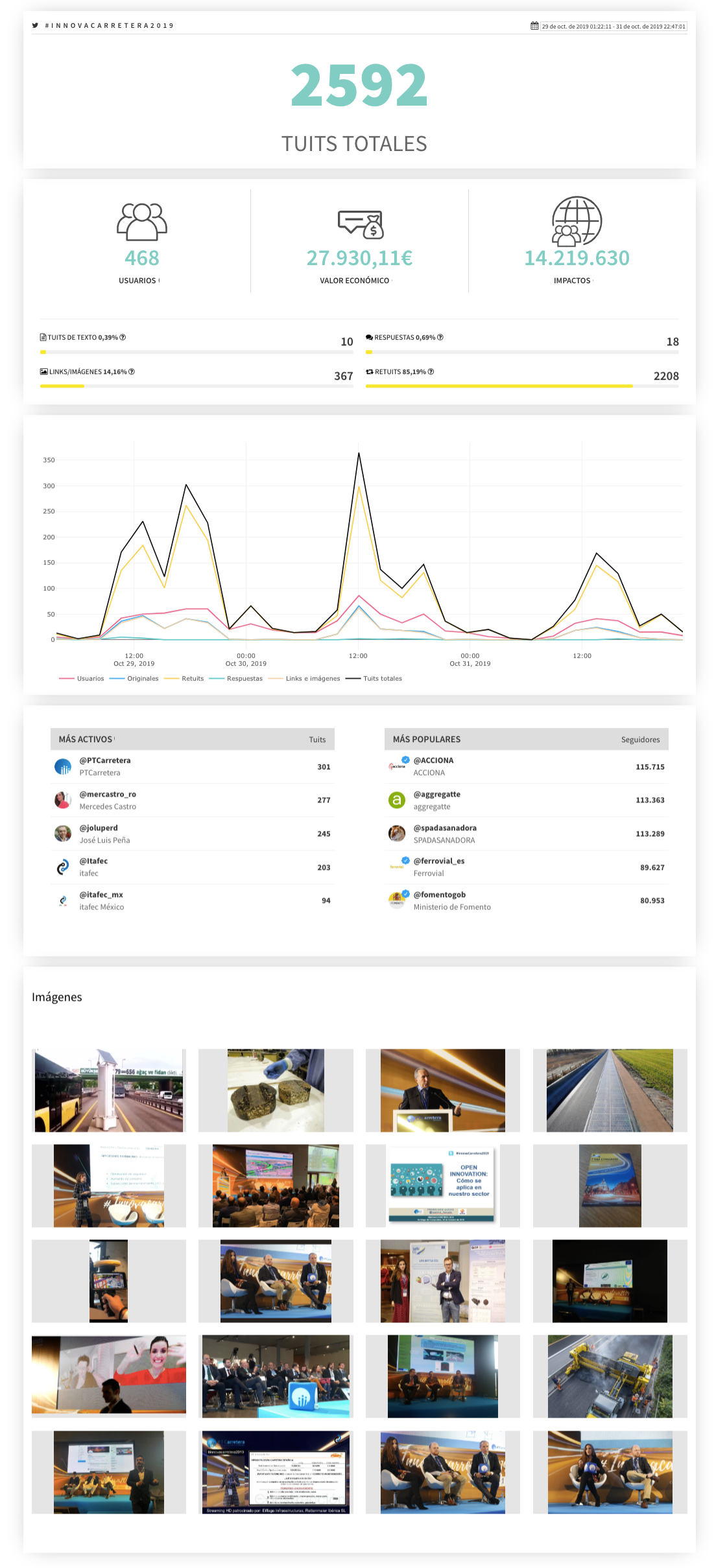Click the 14.219.630 impacts figure

(577, 258)
